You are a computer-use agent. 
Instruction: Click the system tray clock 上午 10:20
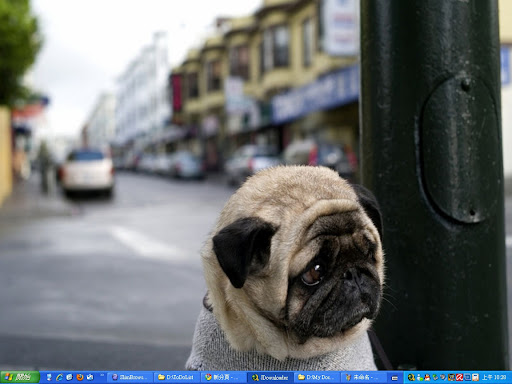coord(494,377)
